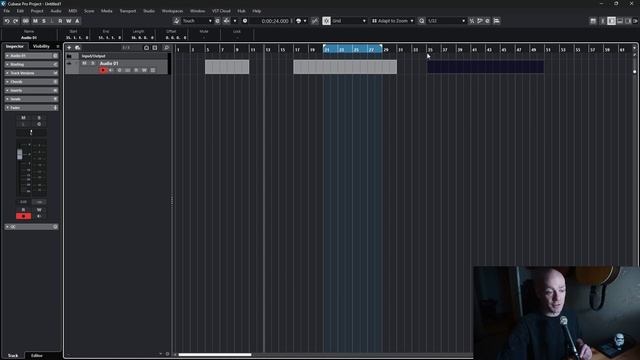The height and width of the screenshot is (360, 640).
Task: Expand the Track Versions inspector section
Action: [x=31, y=73]
